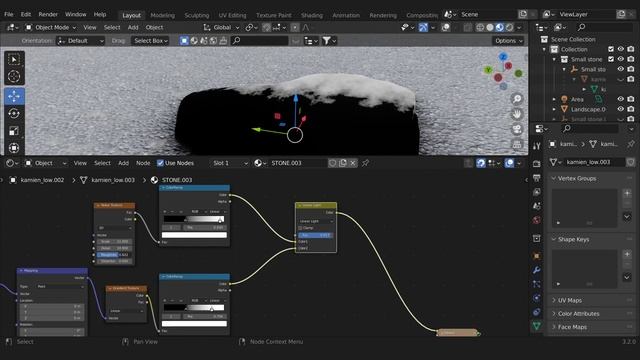Open the Object properties orange square tab
The image size is (640, 360).
(x=537, y=256)
